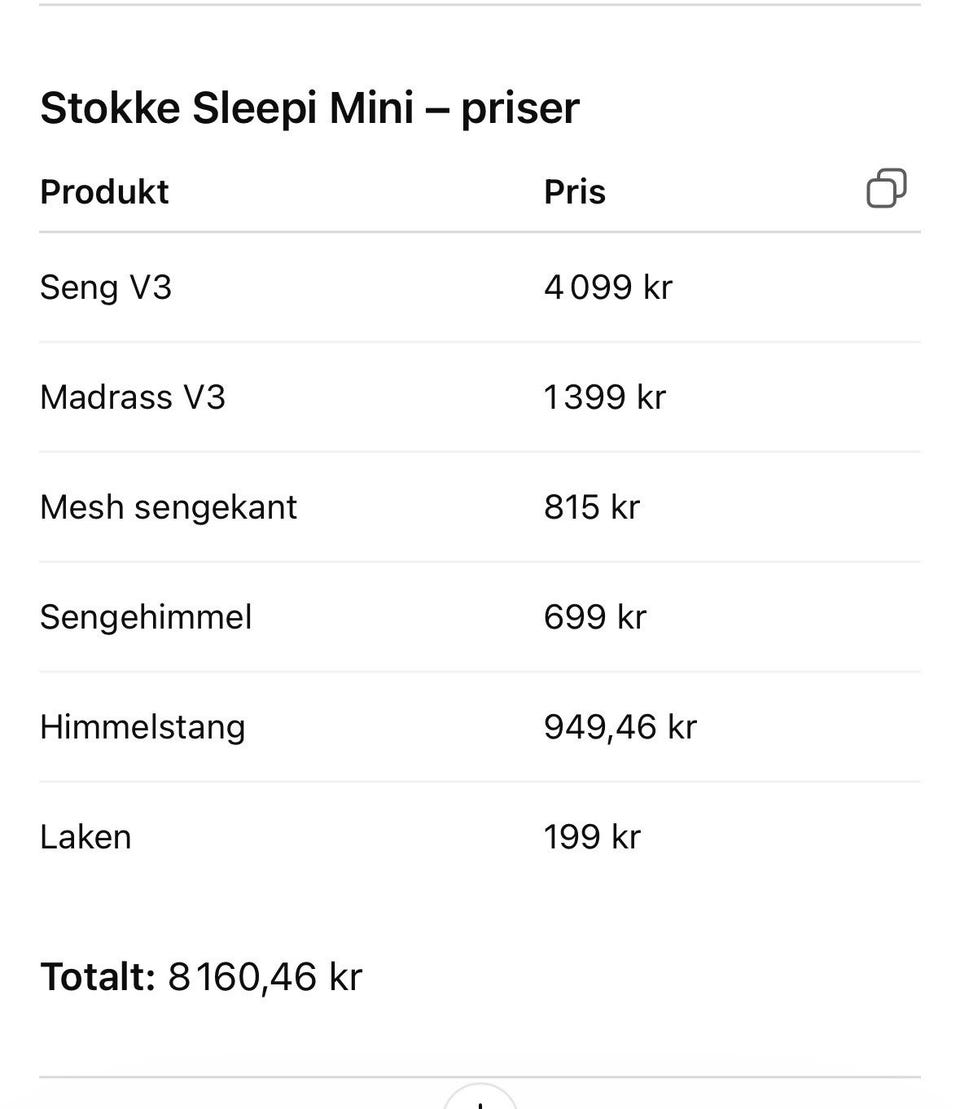Viewport: 960px width, 1109px height.
Task: Click the 'Pris' column header
Action: click(574, 191)
